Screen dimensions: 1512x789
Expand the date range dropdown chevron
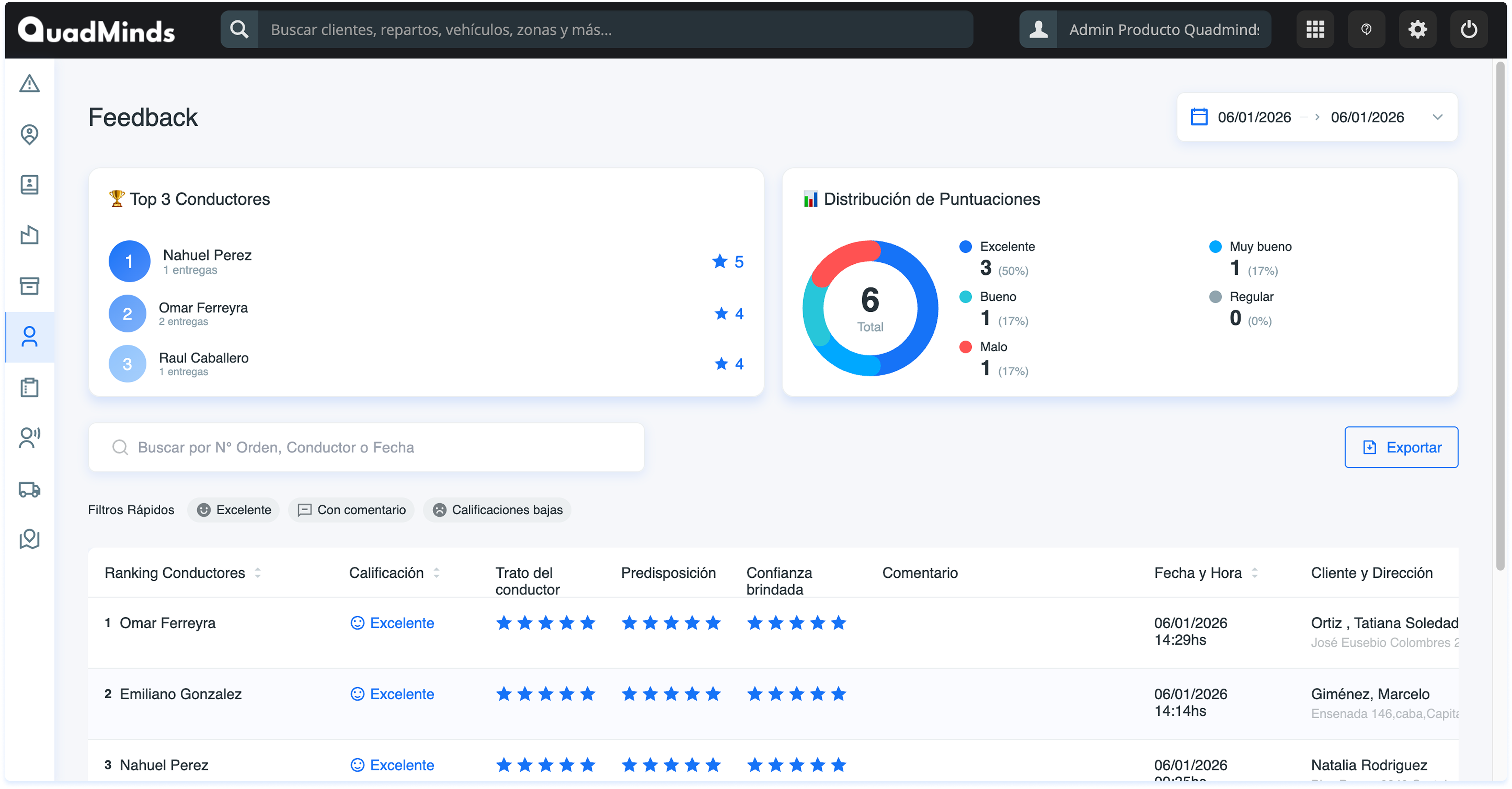click(1437, 117)
